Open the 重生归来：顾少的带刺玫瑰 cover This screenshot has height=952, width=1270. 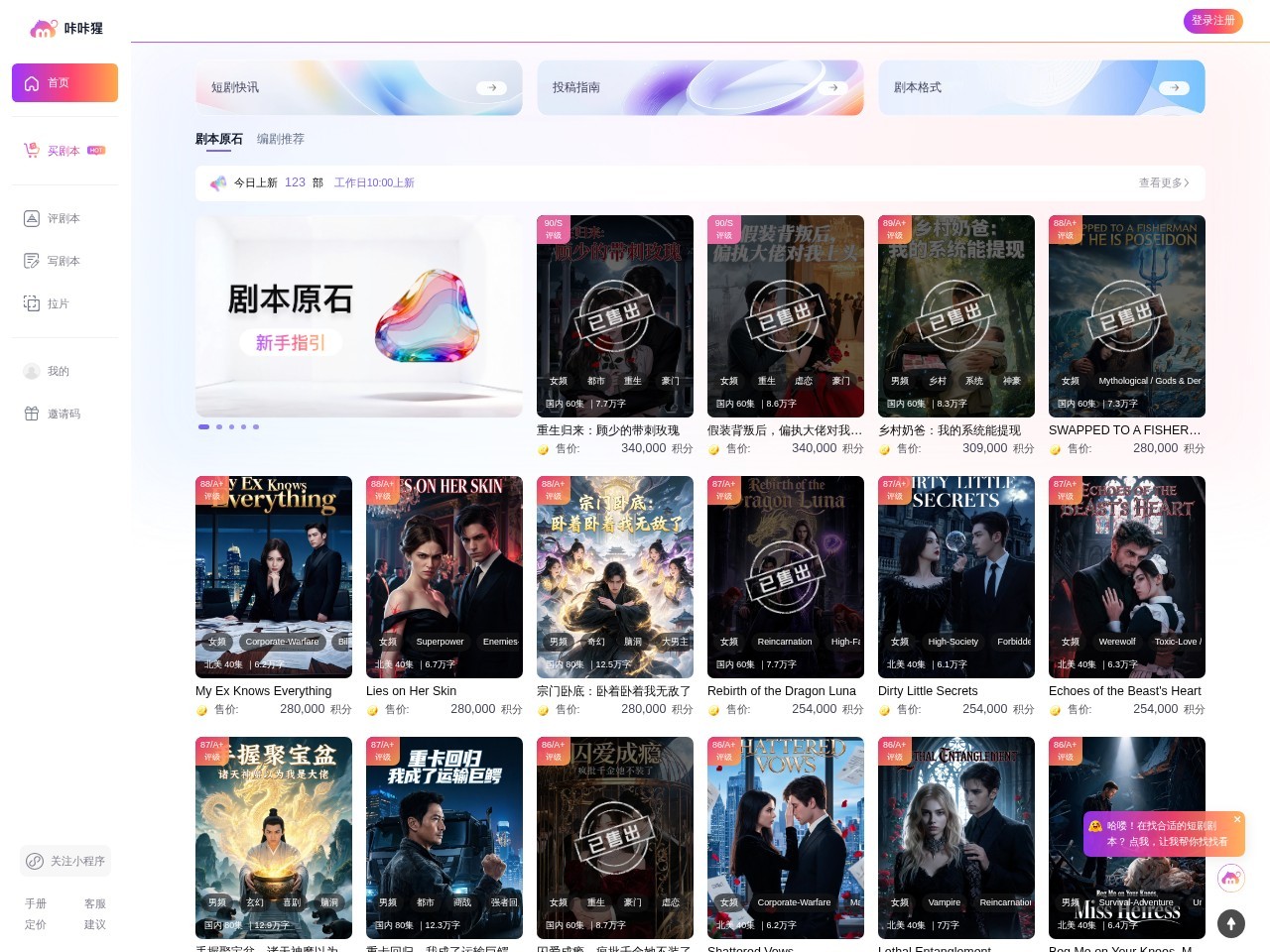(615, 316)
